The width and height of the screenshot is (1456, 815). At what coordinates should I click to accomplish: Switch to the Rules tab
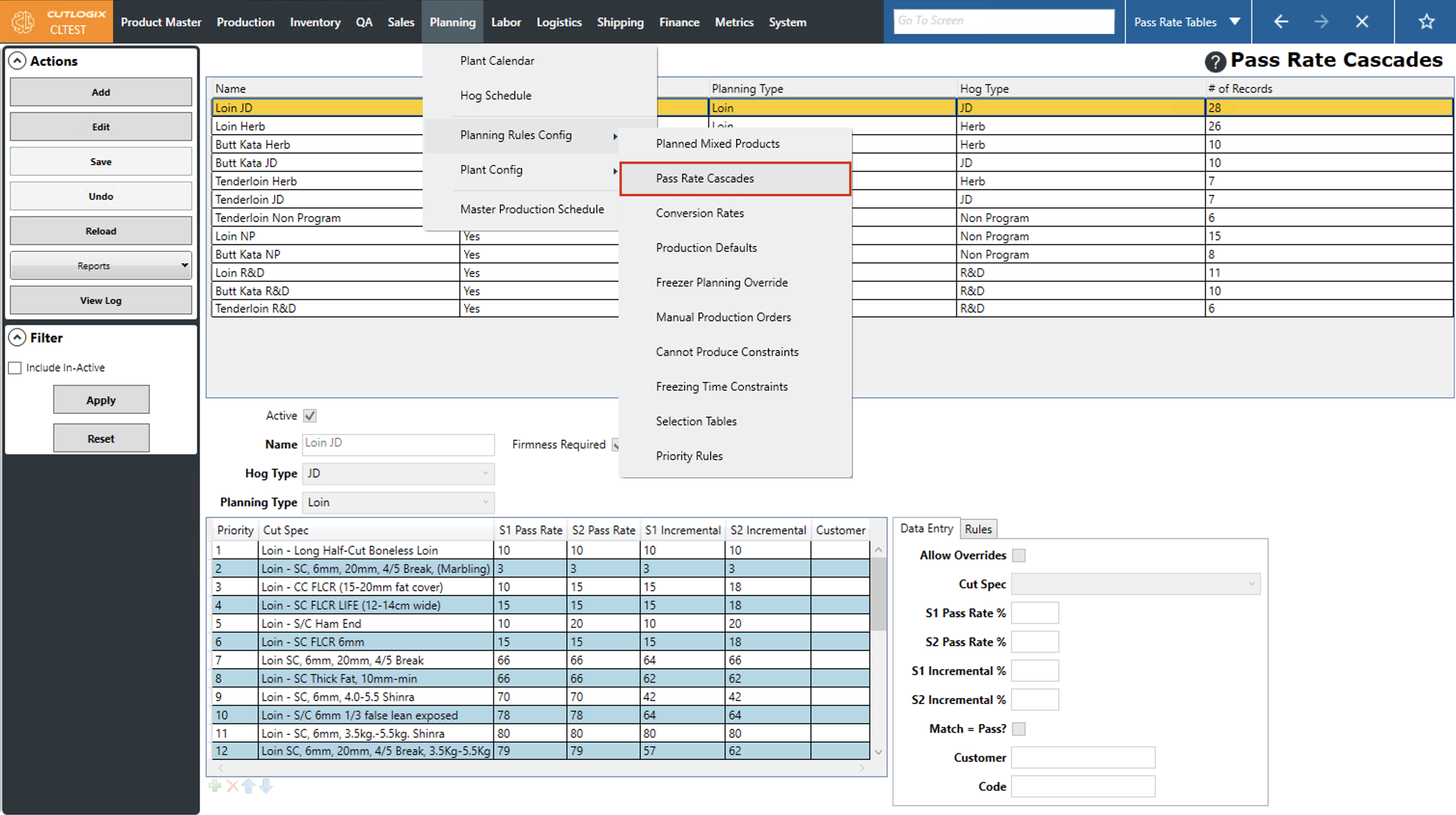pos(978,529)
